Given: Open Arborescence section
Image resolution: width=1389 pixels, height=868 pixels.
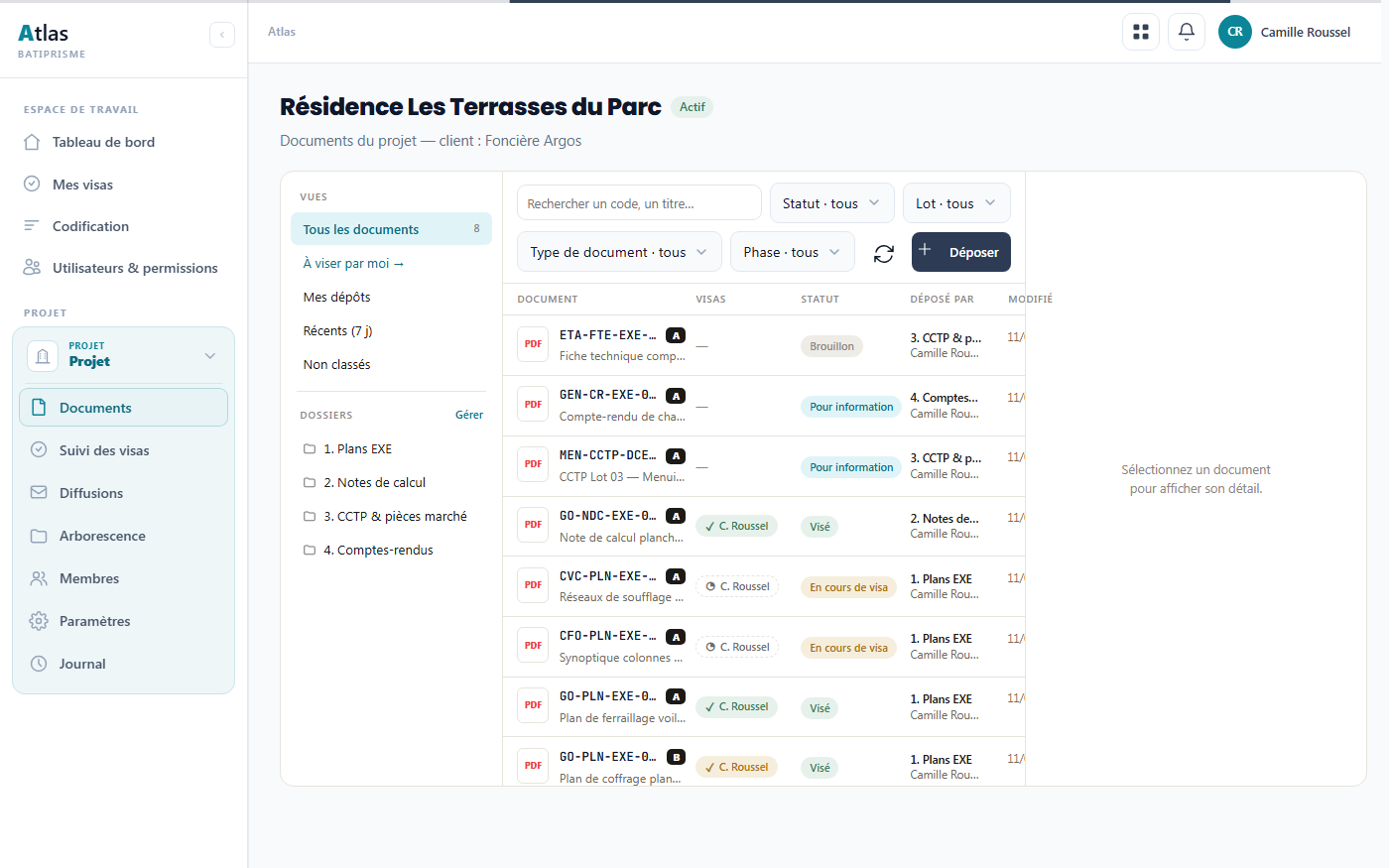Looking at the screenshot, I should tap(123, 536).
